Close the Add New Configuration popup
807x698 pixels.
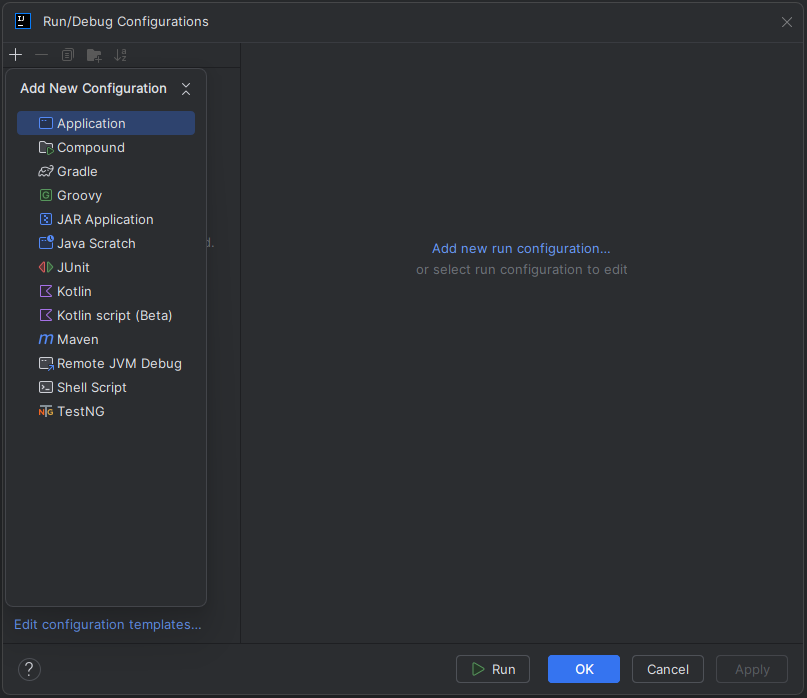click(x=186, y=88)
